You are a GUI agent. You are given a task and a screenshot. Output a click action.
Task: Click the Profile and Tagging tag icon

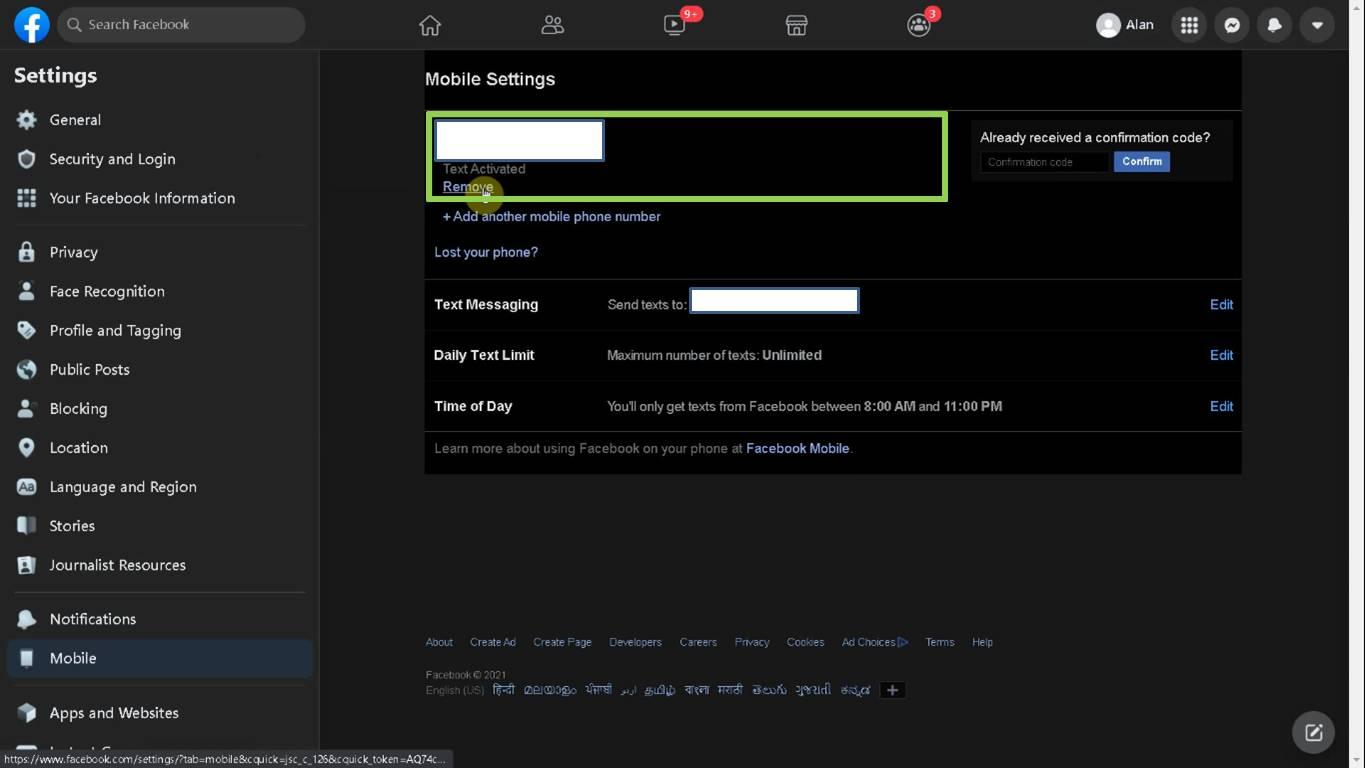27,330
